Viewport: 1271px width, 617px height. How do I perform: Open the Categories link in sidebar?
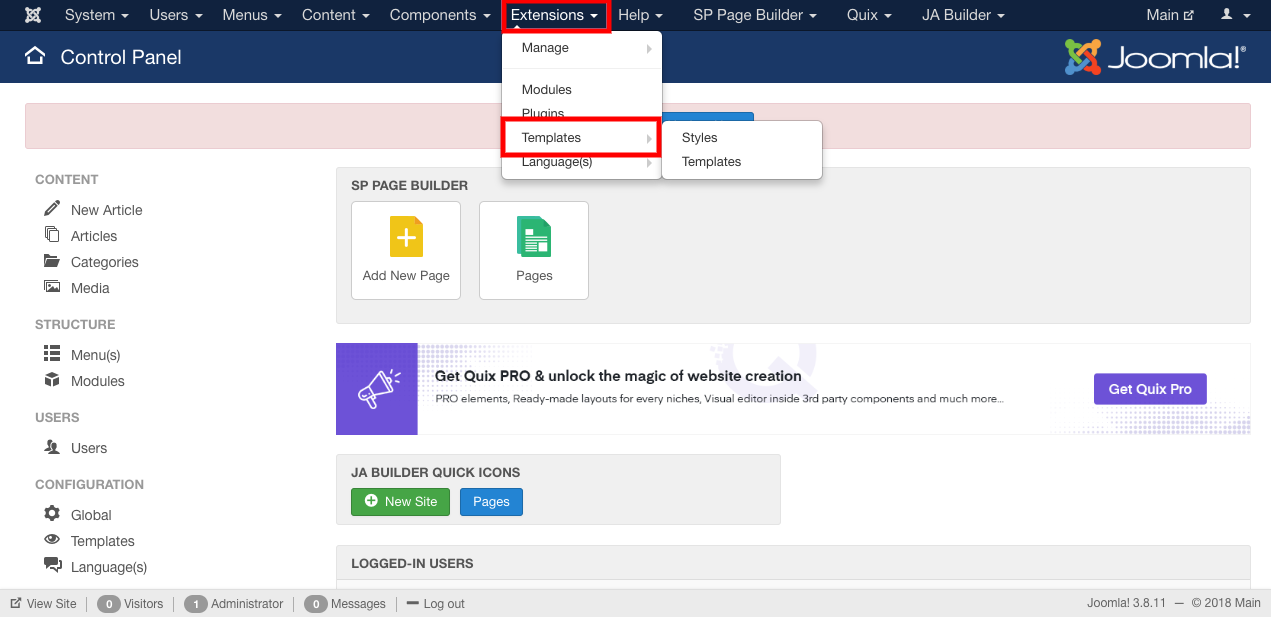click(105, 262)
